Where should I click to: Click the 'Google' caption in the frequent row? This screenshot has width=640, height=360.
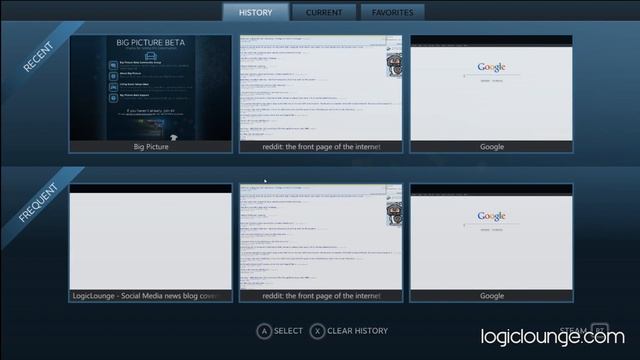point(492,296)
